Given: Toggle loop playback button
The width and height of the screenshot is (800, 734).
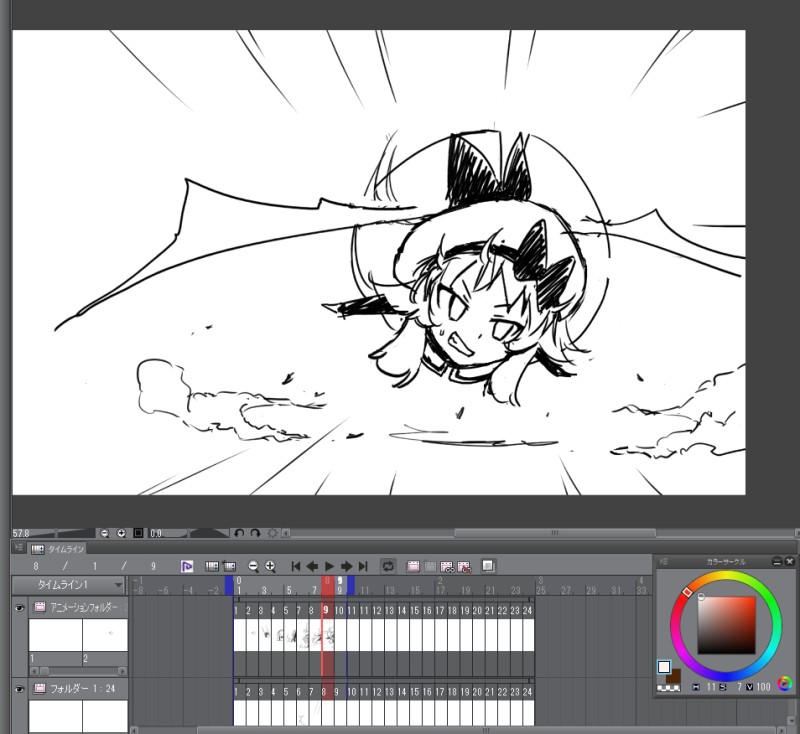Looking at the screenshot, I should [x=388, y=566].
